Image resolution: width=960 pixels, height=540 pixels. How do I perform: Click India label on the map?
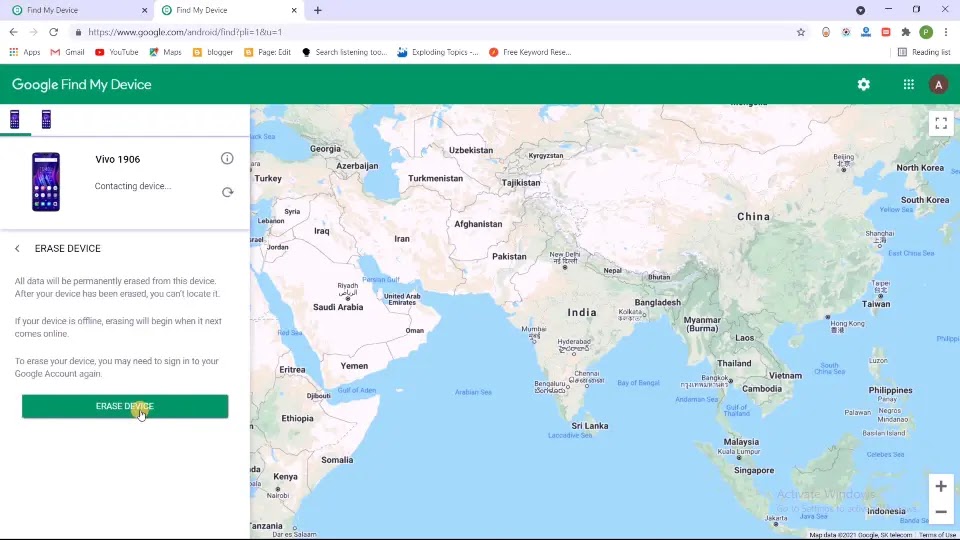tap(582, 312)
